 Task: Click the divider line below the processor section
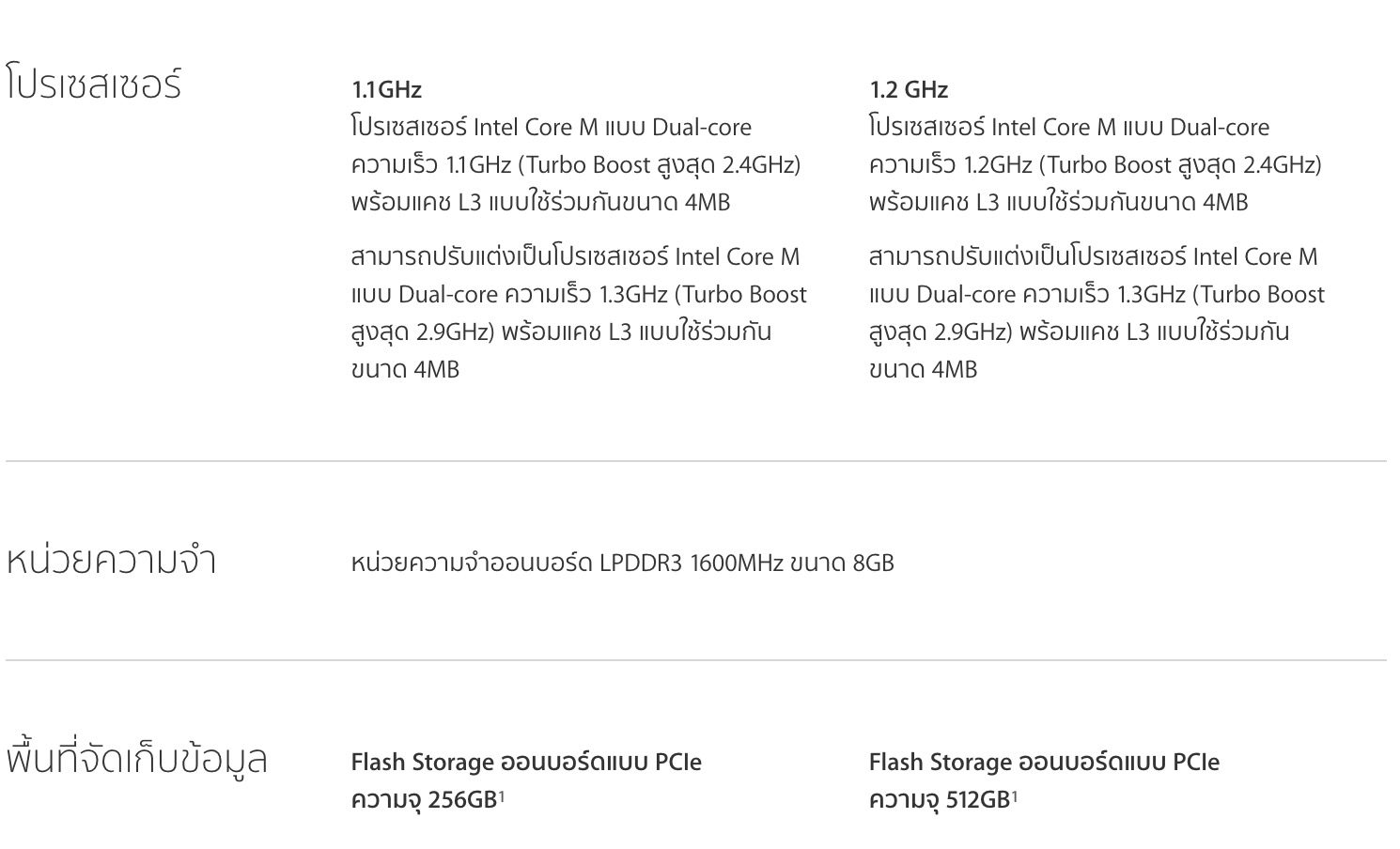click(695, 461)
